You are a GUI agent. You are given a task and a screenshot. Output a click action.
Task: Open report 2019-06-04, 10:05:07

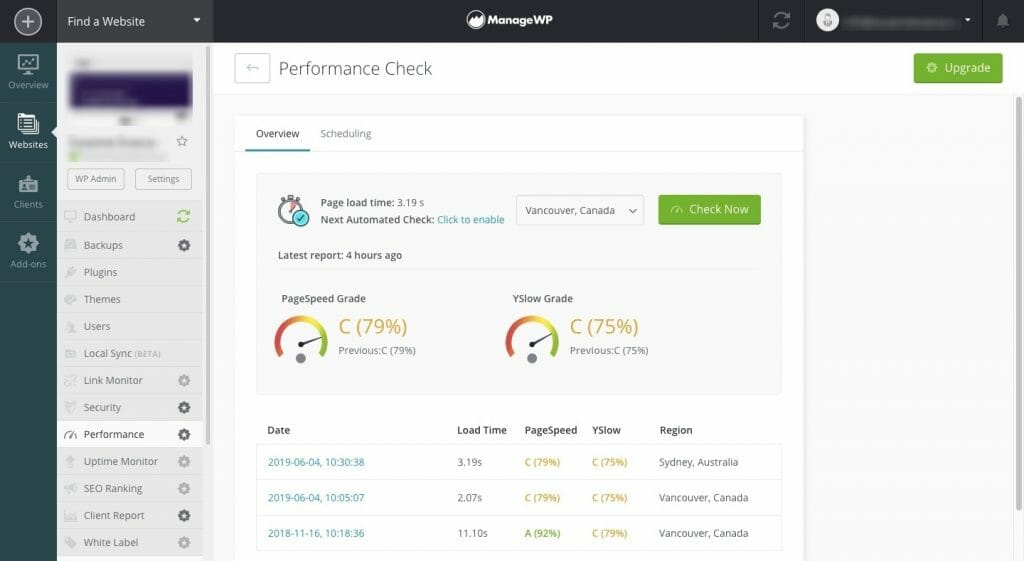tap(316, 498)
